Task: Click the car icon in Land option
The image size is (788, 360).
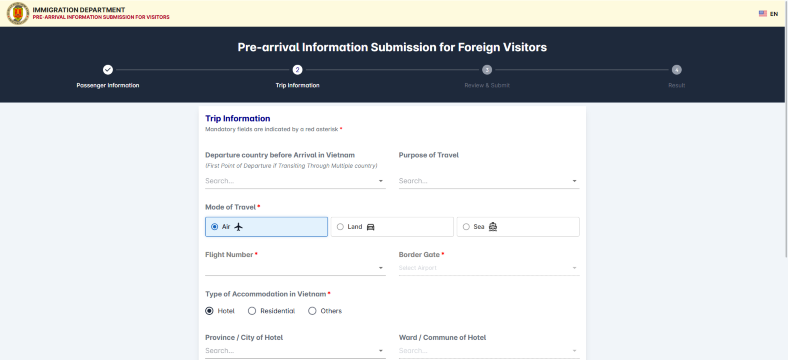Action: pyautogui.click(x=371, y=227)
